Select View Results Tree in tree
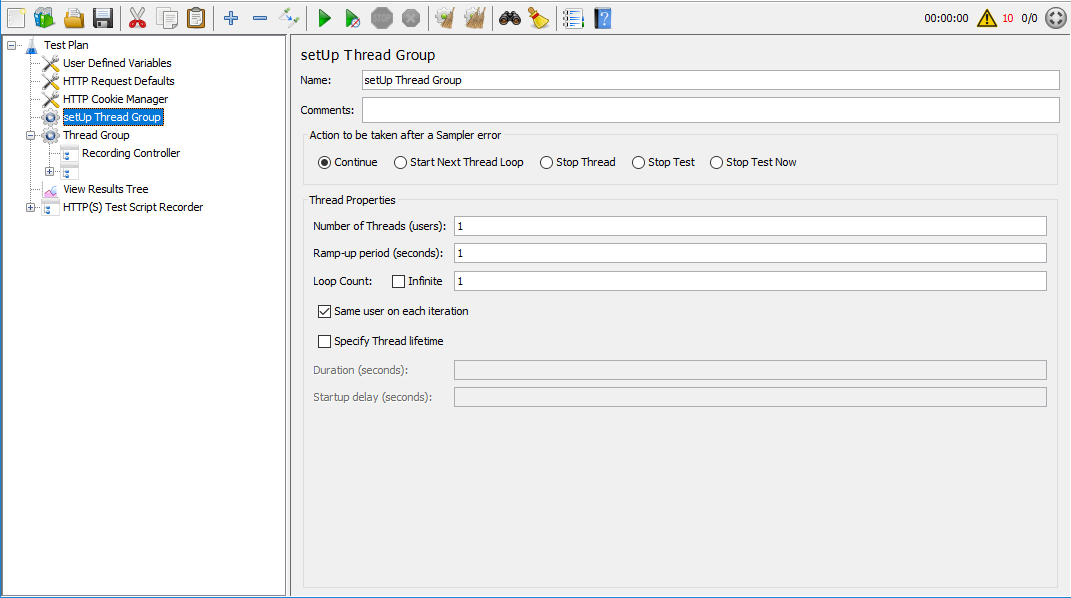Screen dimensions: 1071x598 coord(105,189)
